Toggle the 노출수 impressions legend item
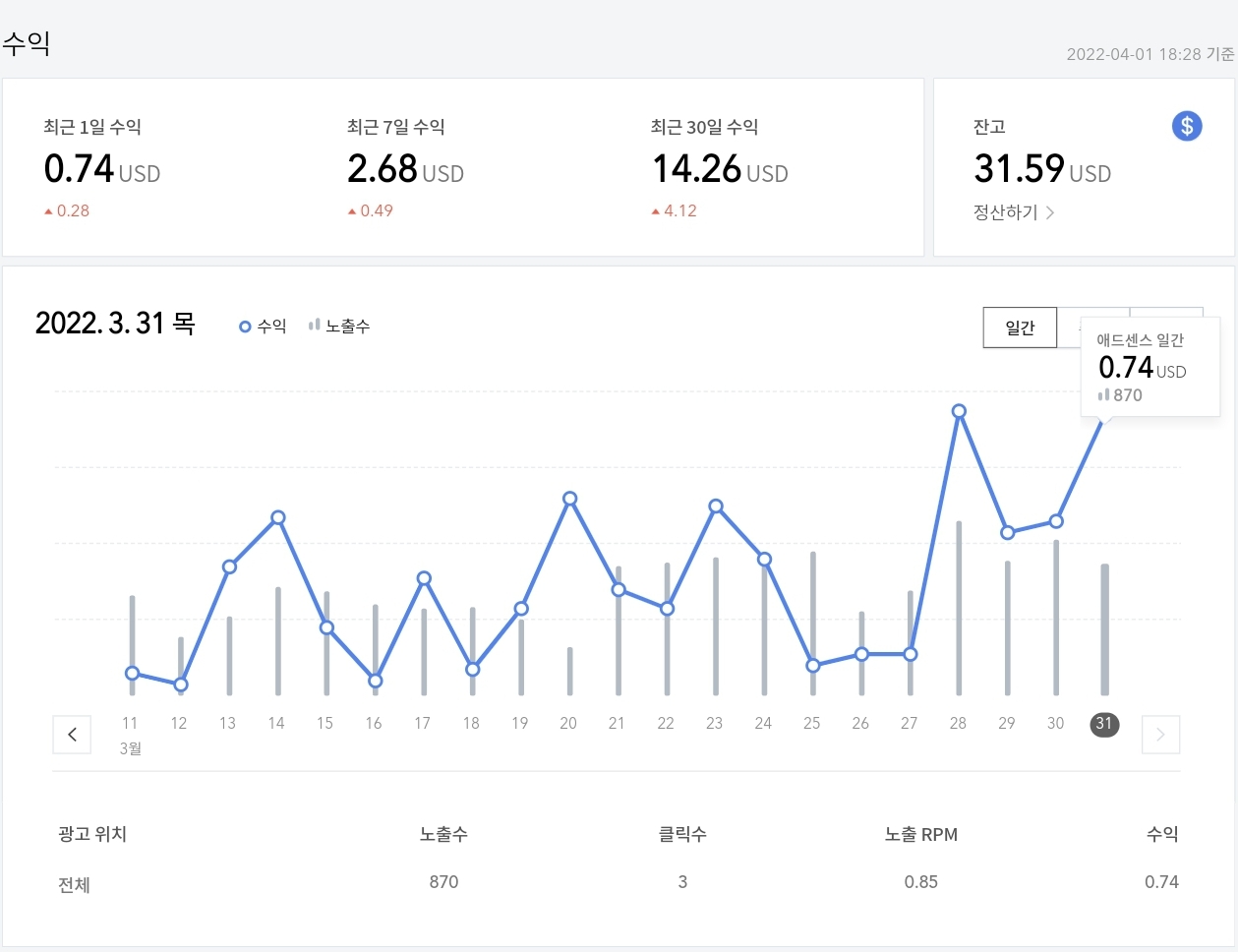The width and height of the screenshot is (1238, 952). 339,326
